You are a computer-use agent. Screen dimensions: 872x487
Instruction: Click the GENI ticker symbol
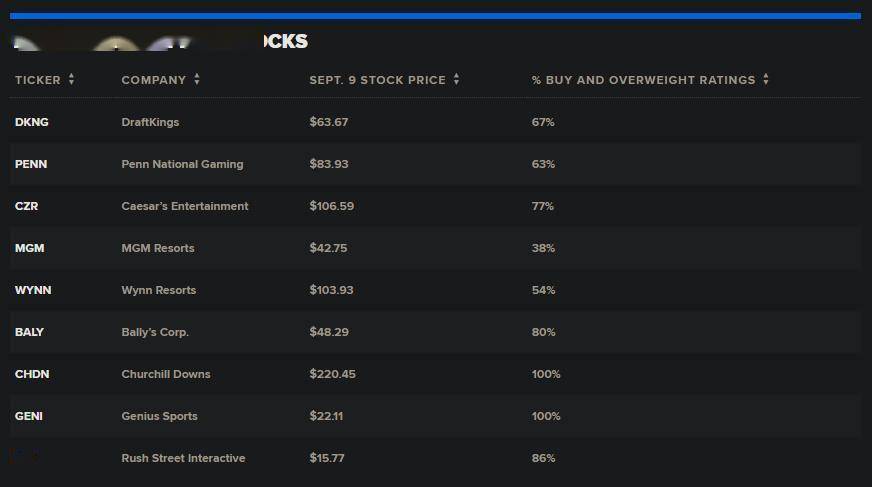29,416
